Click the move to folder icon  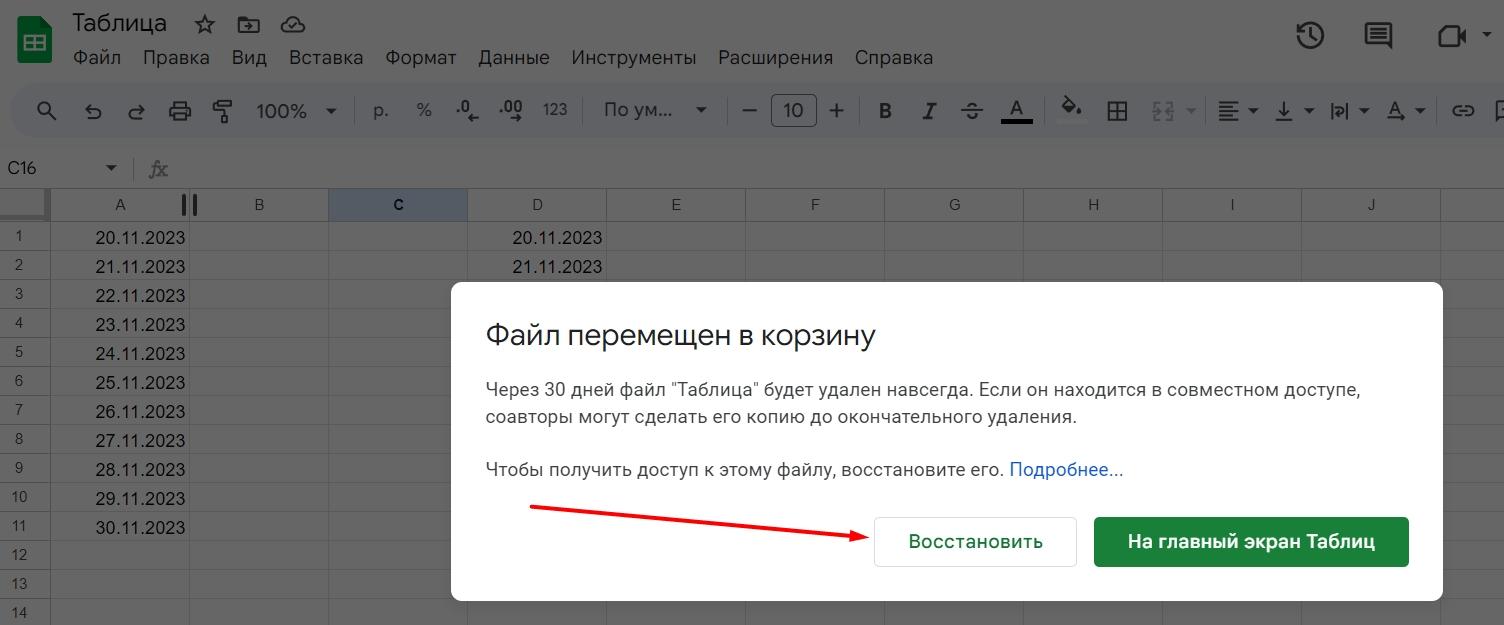click(248, 25)
